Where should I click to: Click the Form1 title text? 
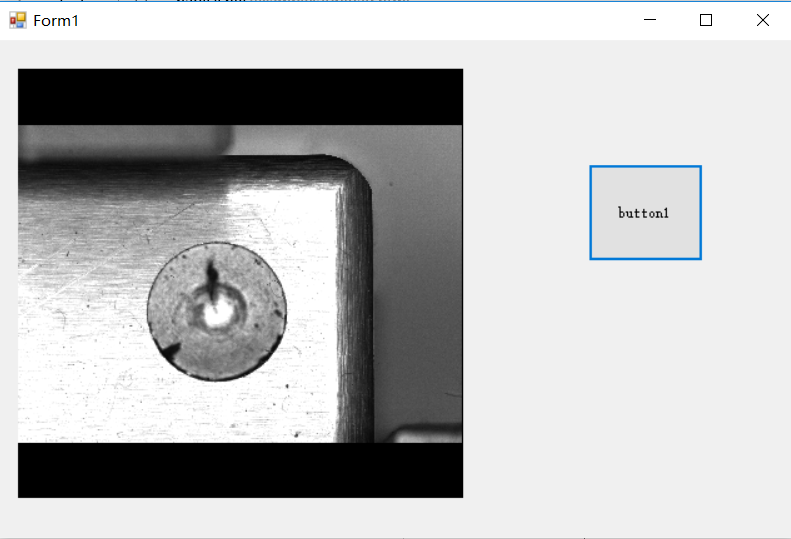(56, 21)
